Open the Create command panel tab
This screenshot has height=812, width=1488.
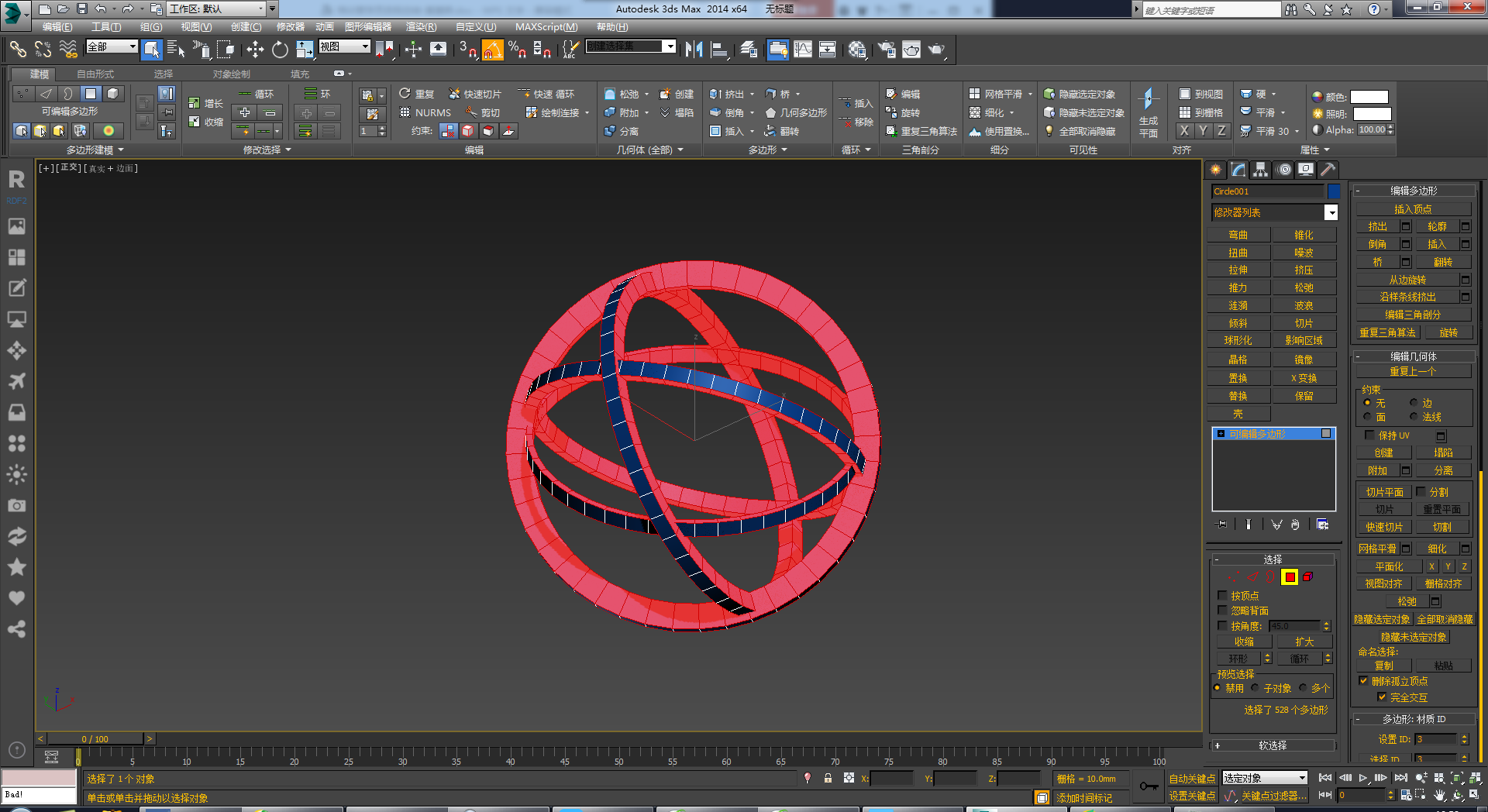click(1216, 170)
